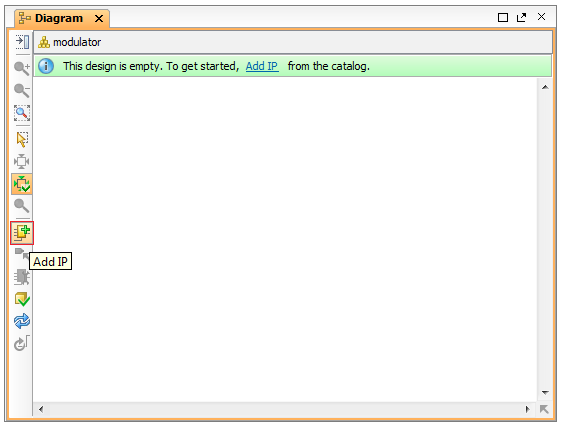562x427 pixels.
Task: Click the Make External port icon
Action: pos(21,253)
